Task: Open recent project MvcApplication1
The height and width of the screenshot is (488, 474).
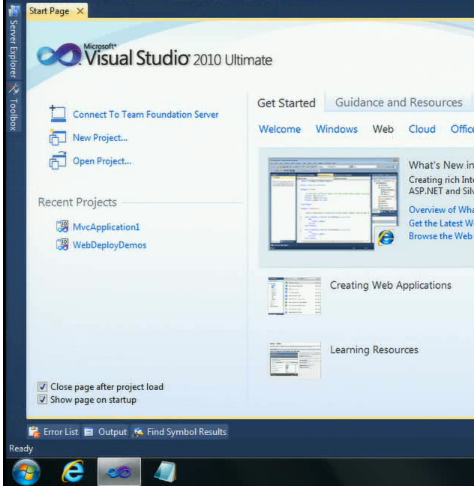Action: [106, 227]
